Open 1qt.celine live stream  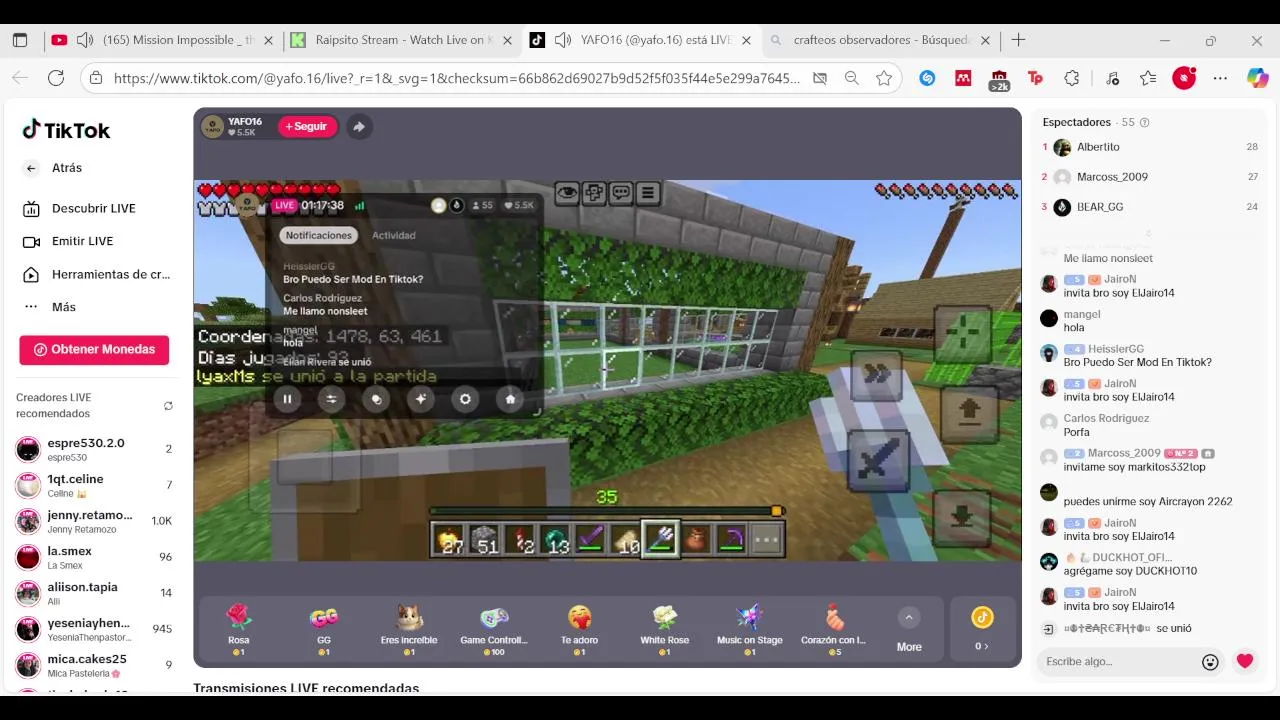point(94,485)
